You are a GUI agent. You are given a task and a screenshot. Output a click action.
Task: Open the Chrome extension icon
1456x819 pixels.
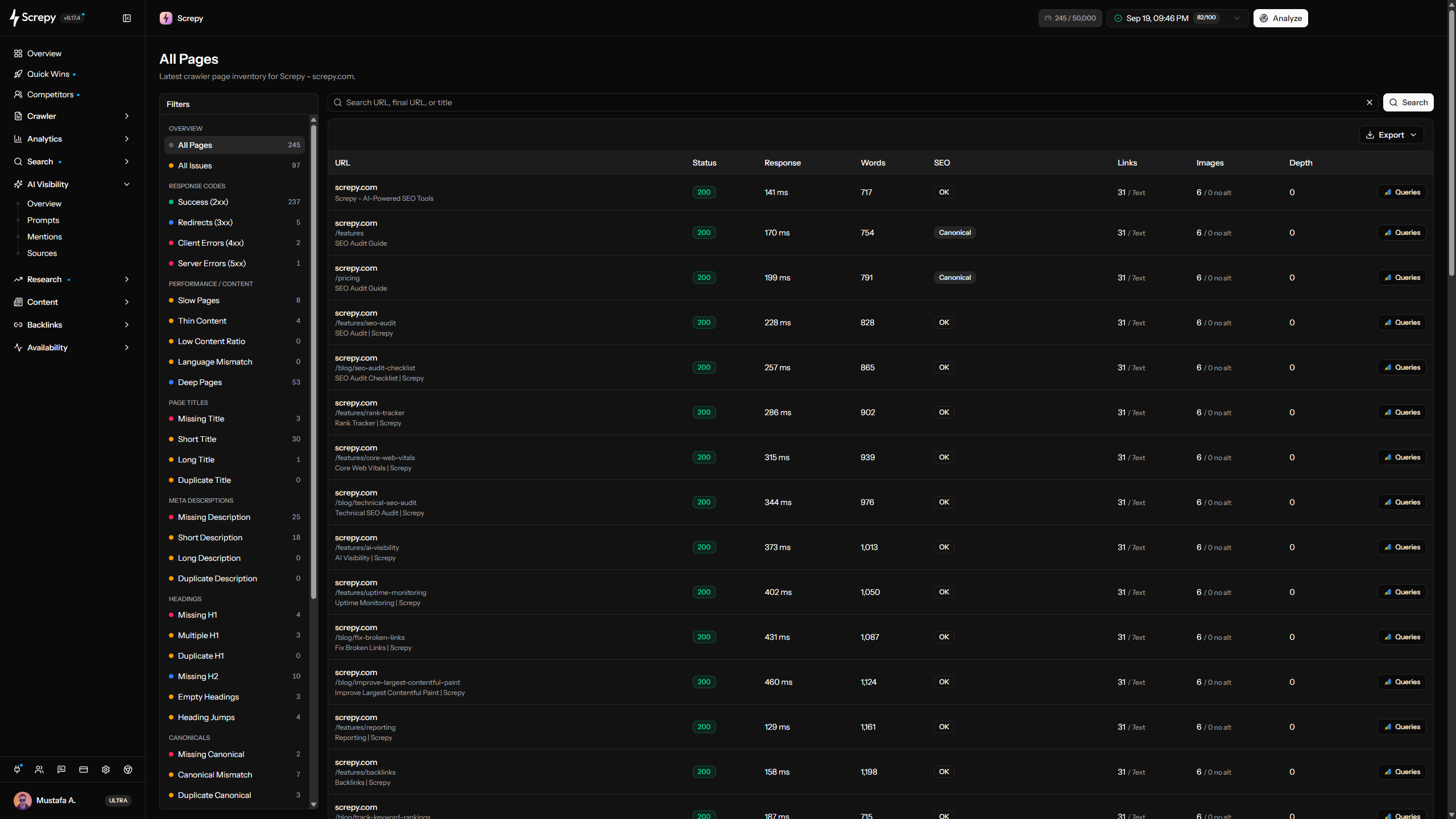click(128, 770)
